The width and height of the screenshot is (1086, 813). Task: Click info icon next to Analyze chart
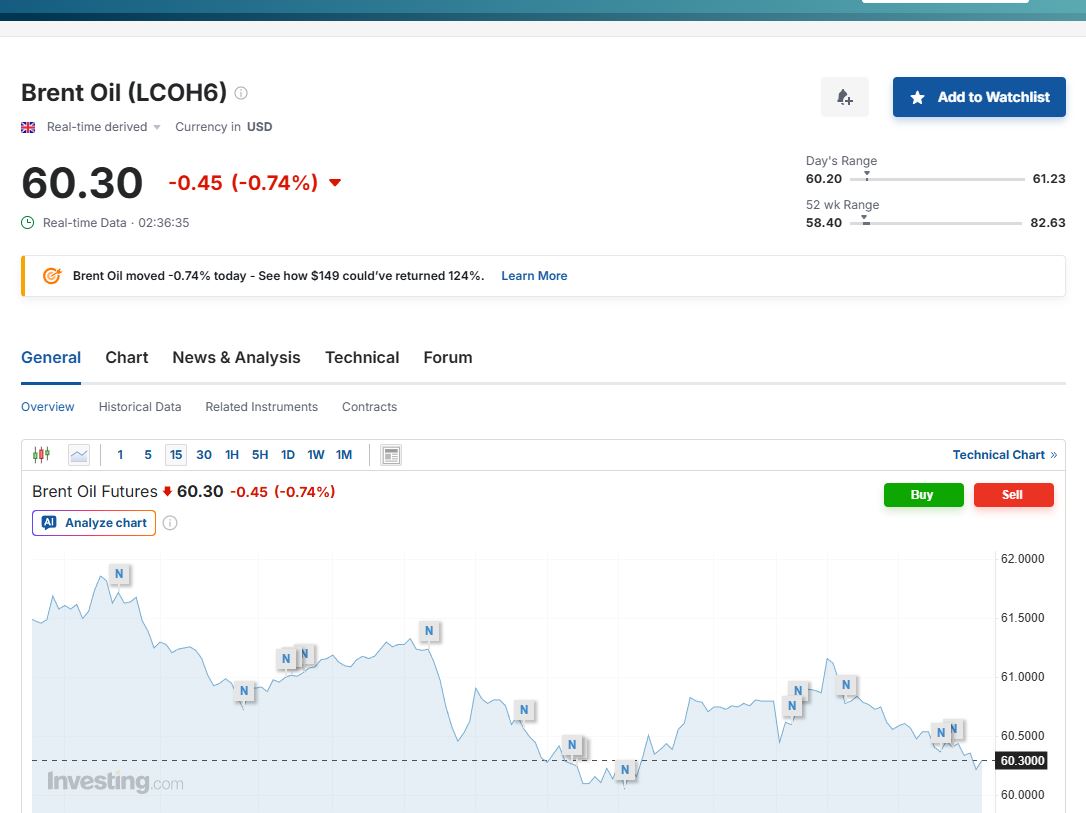[x=170, y=523]
